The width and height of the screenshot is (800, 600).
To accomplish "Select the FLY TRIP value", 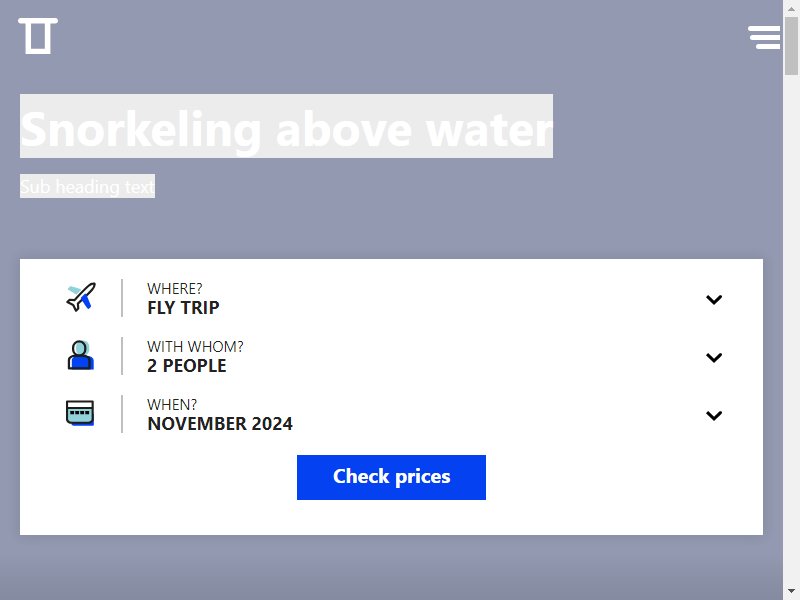I will 183,308.
